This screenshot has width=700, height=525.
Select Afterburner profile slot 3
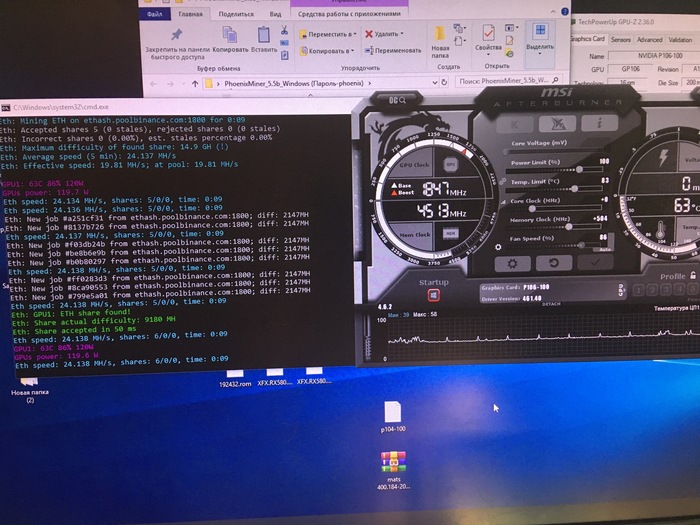(666, 289)
